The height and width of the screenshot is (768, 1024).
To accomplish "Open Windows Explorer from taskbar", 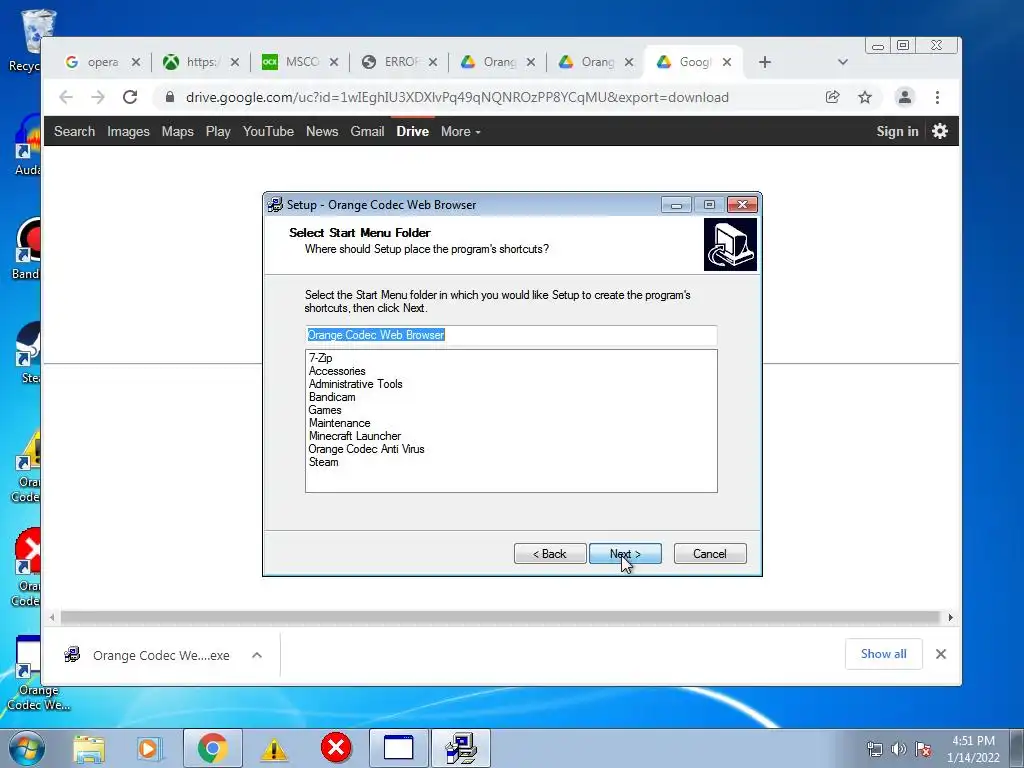I will point(89,748).
